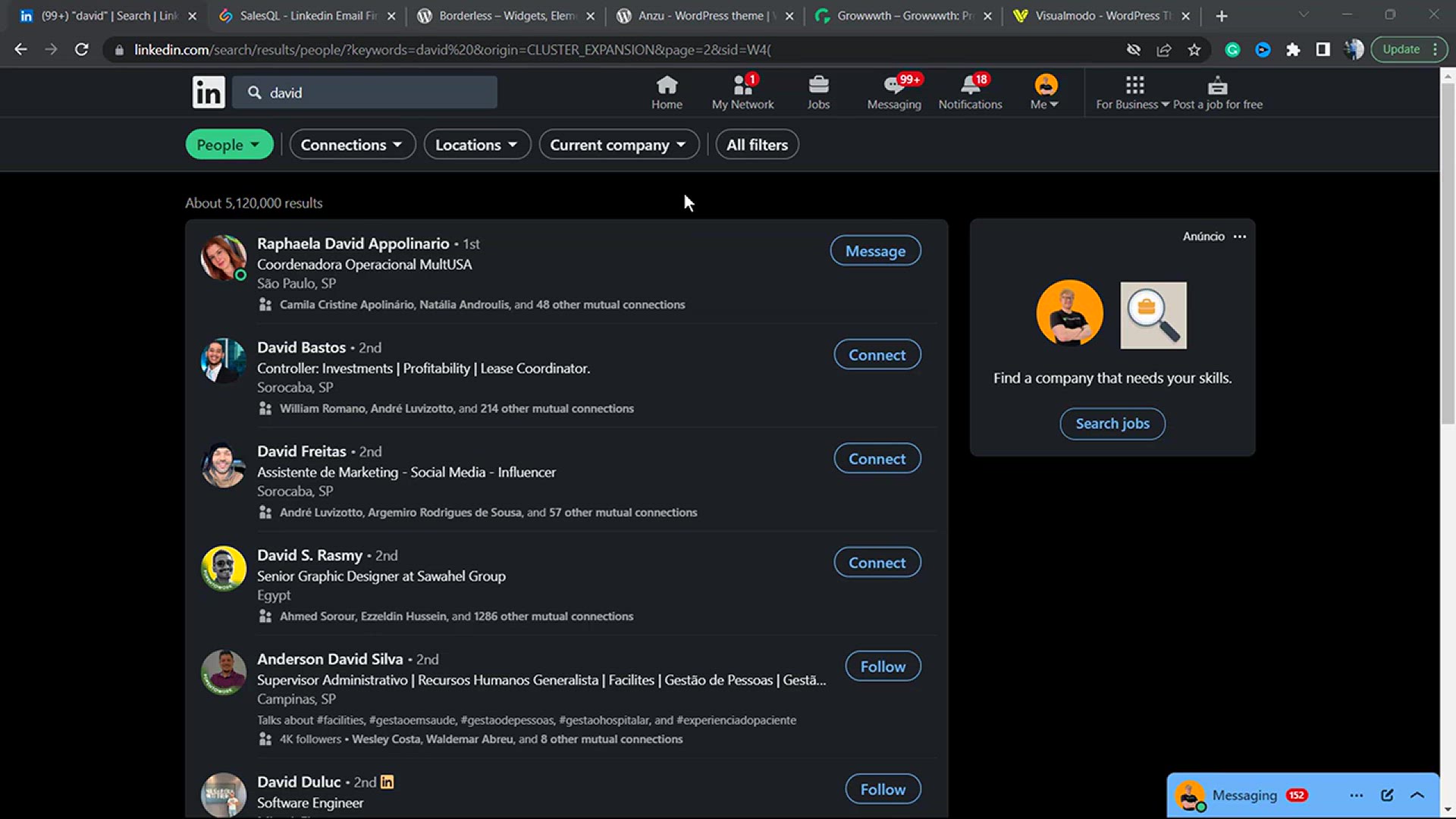Open the Me profile menu

[x=1045, y=93]
